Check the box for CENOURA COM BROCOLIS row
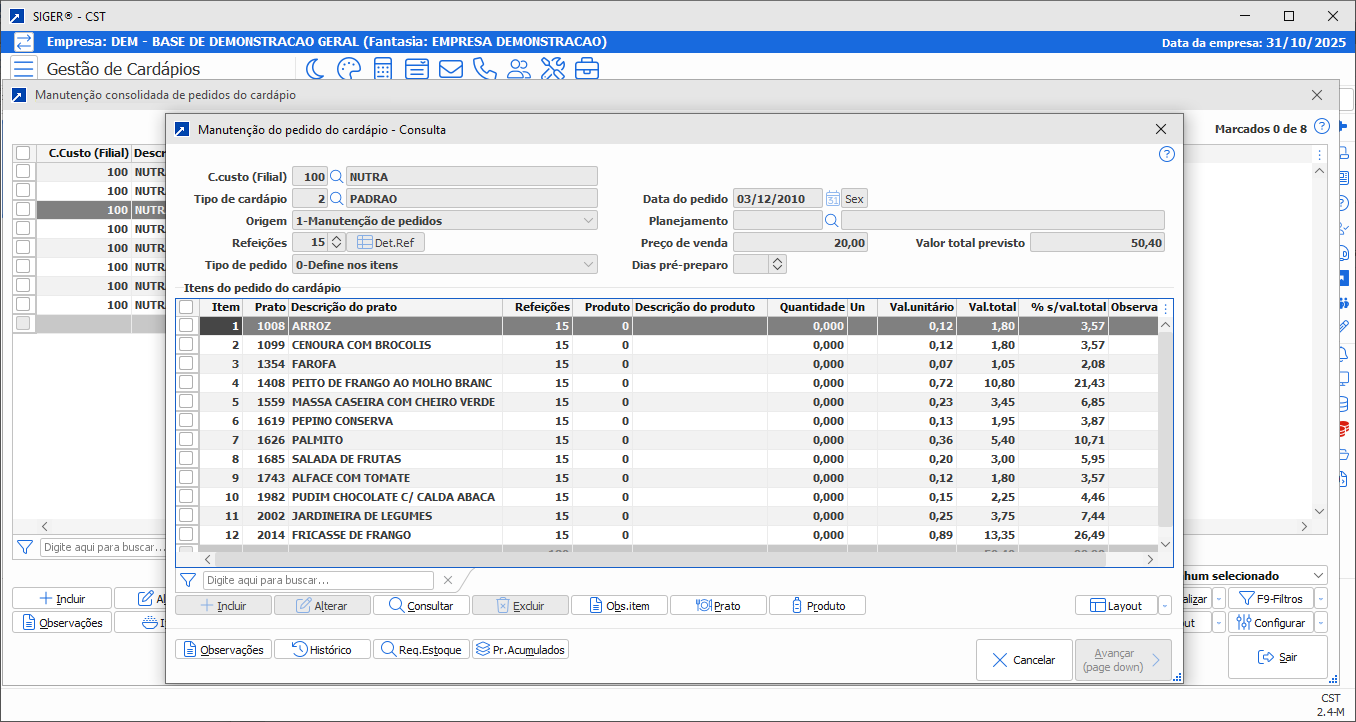 186,345
